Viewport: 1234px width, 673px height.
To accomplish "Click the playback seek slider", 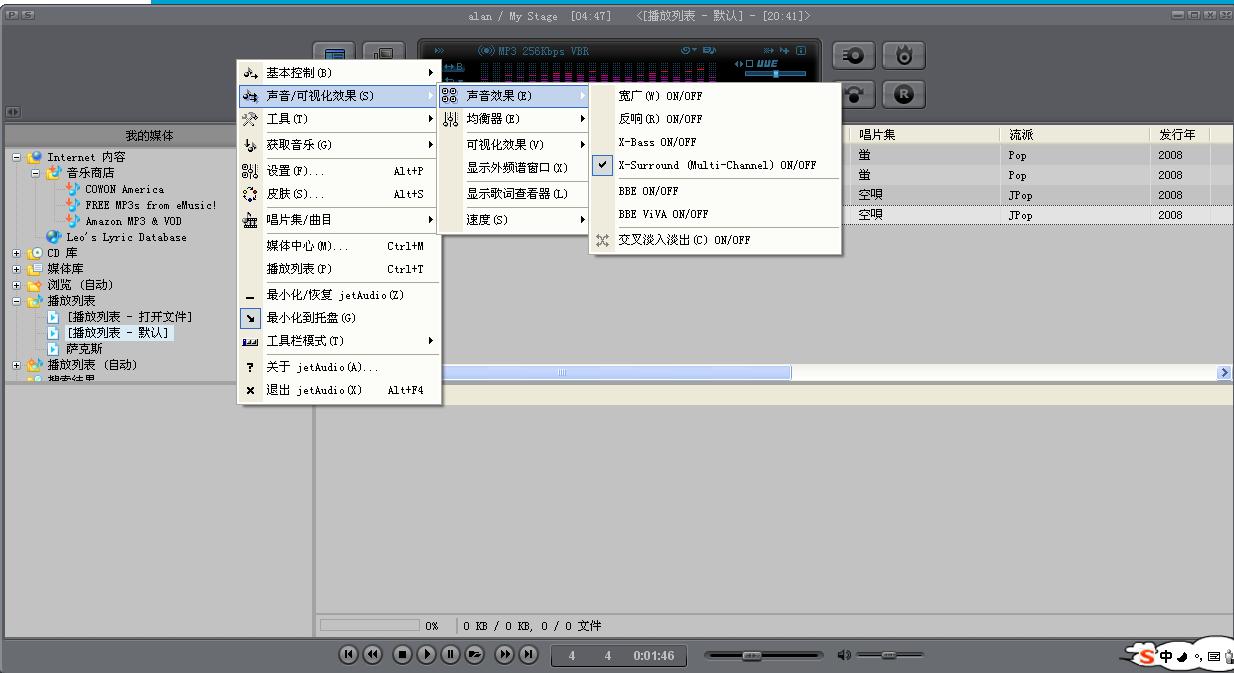I will click(x=764, y=655).
